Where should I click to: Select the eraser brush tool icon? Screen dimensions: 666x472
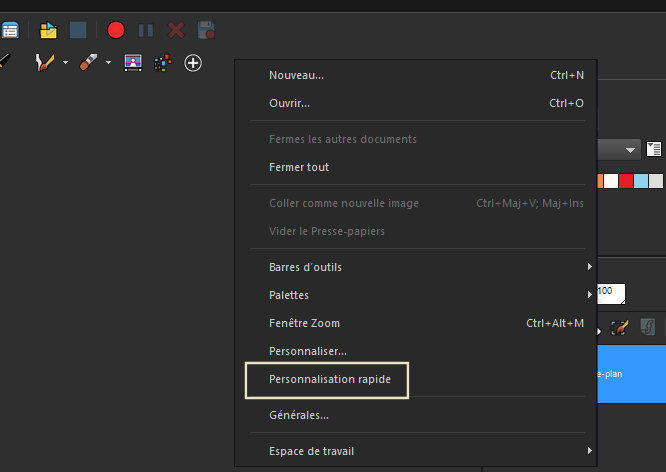click(88, 62)
